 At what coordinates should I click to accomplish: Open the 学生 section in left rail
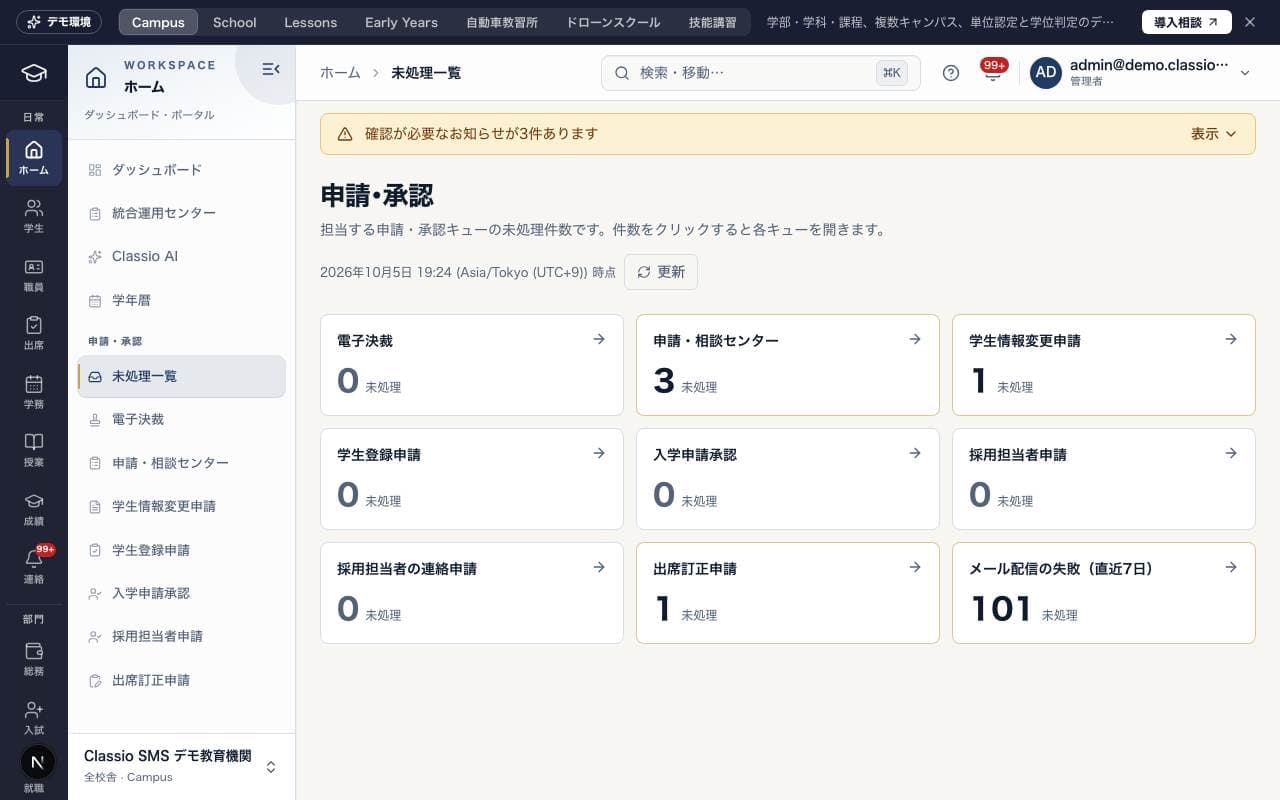pyautogui.click(x=34, y=216)
